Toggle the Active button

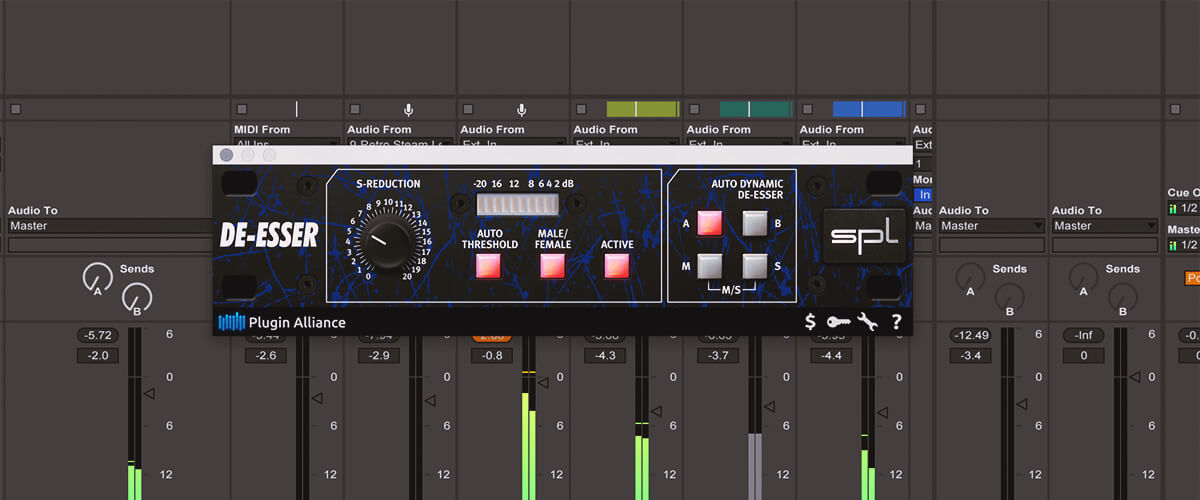(x=617, y=266)
